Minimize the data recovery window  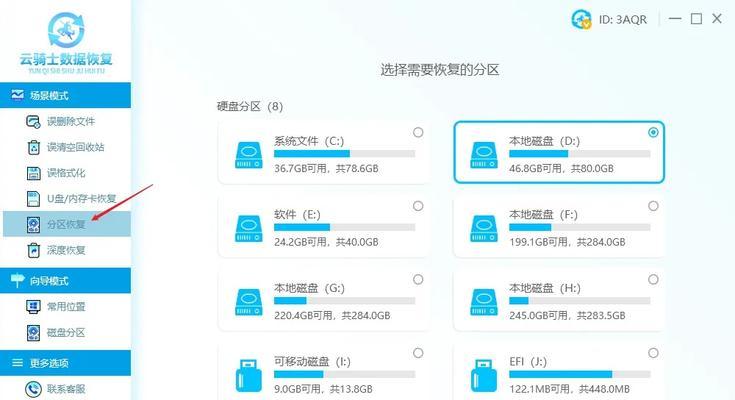point(675,19)
